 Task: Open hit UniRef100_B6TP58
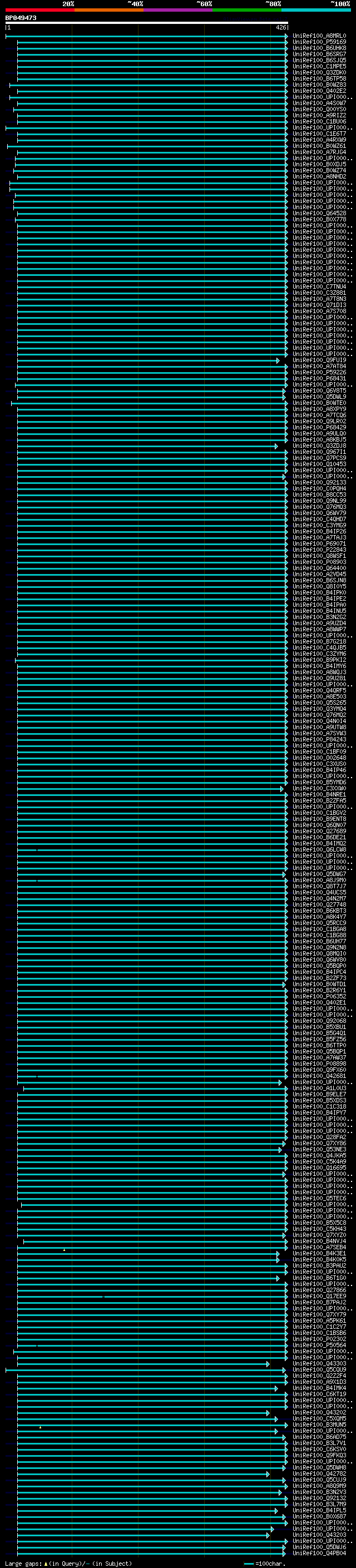(319, 78)
